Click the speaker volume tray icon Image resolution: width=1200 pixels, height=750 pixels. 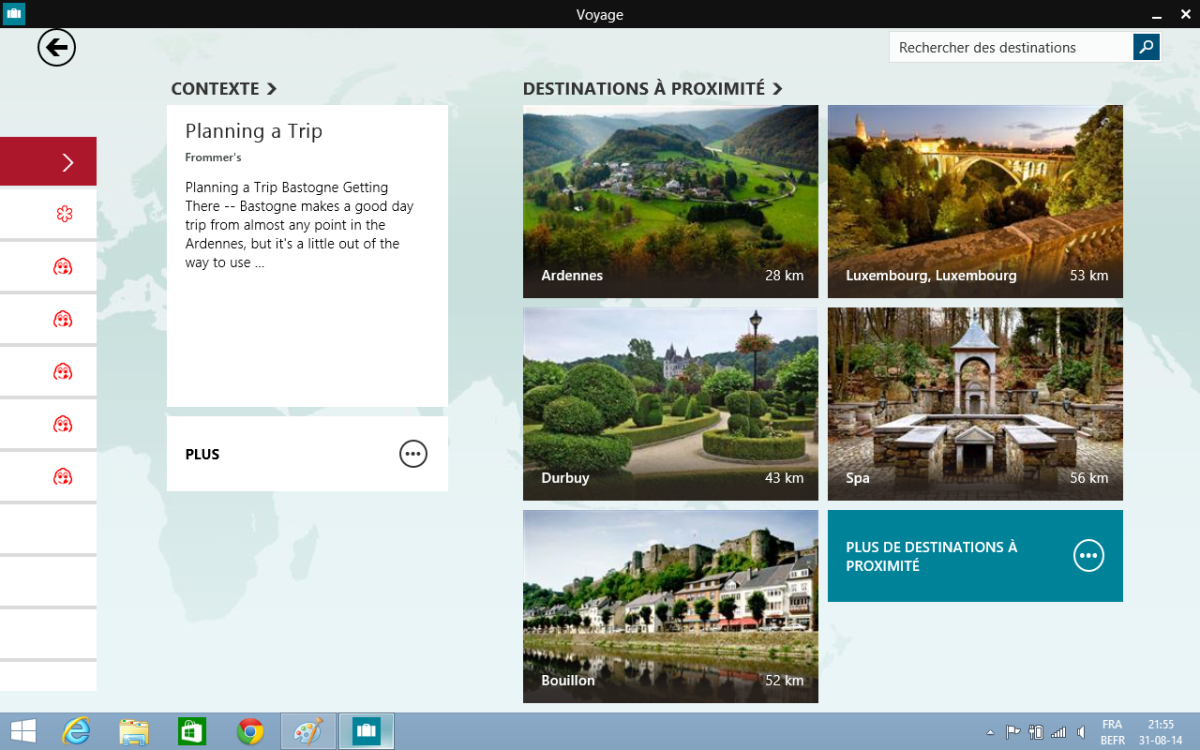[1082, 732]
